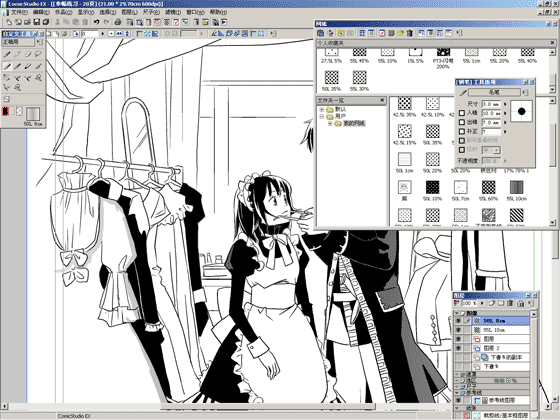Click the trash icon in the tones panel toolbar
The width and height of the screenshot is (560, 420).
pos(409,33)
